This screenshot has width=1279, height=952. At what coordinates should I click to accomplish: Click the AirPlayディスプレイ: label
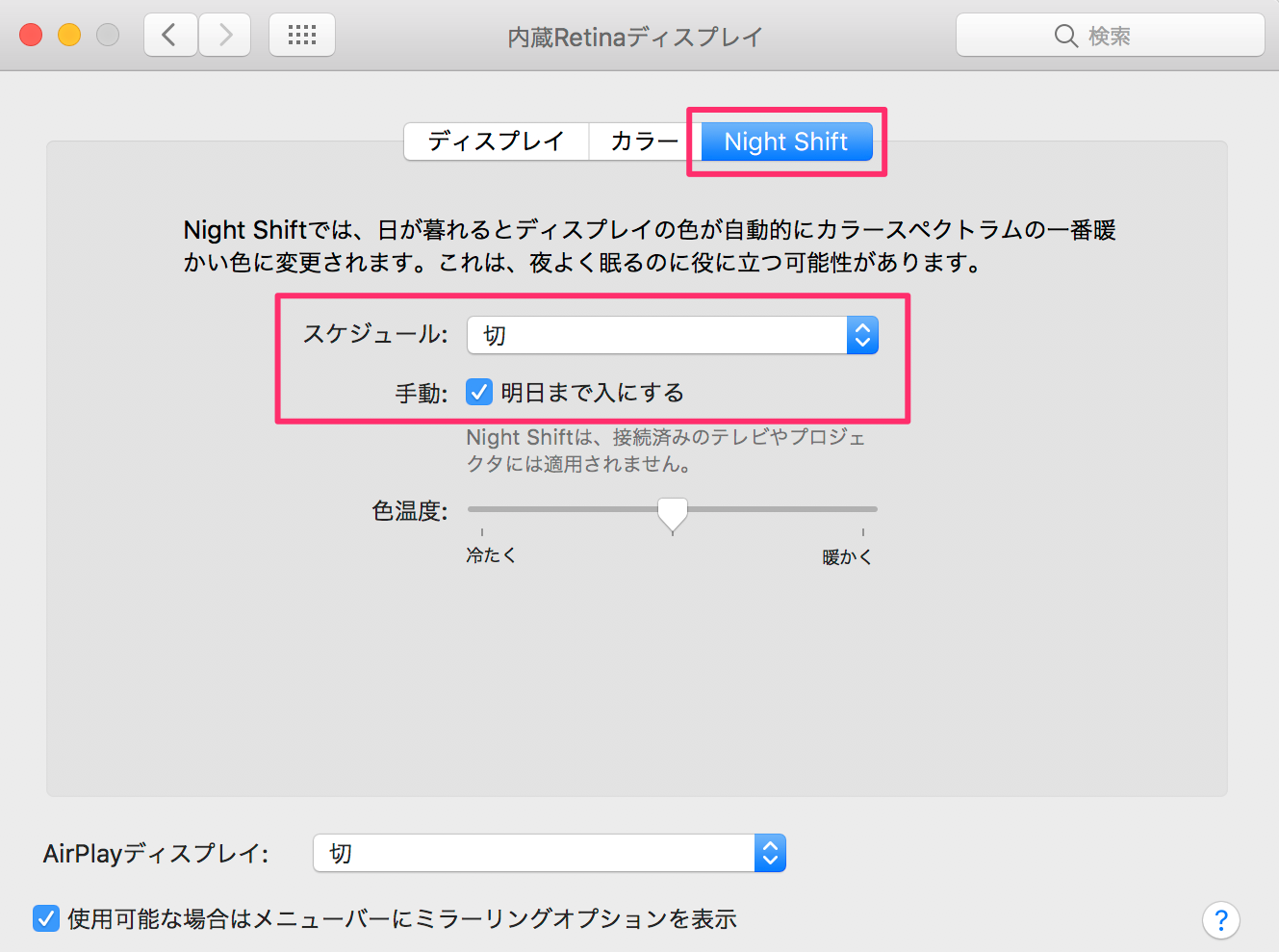coord(156,854)
